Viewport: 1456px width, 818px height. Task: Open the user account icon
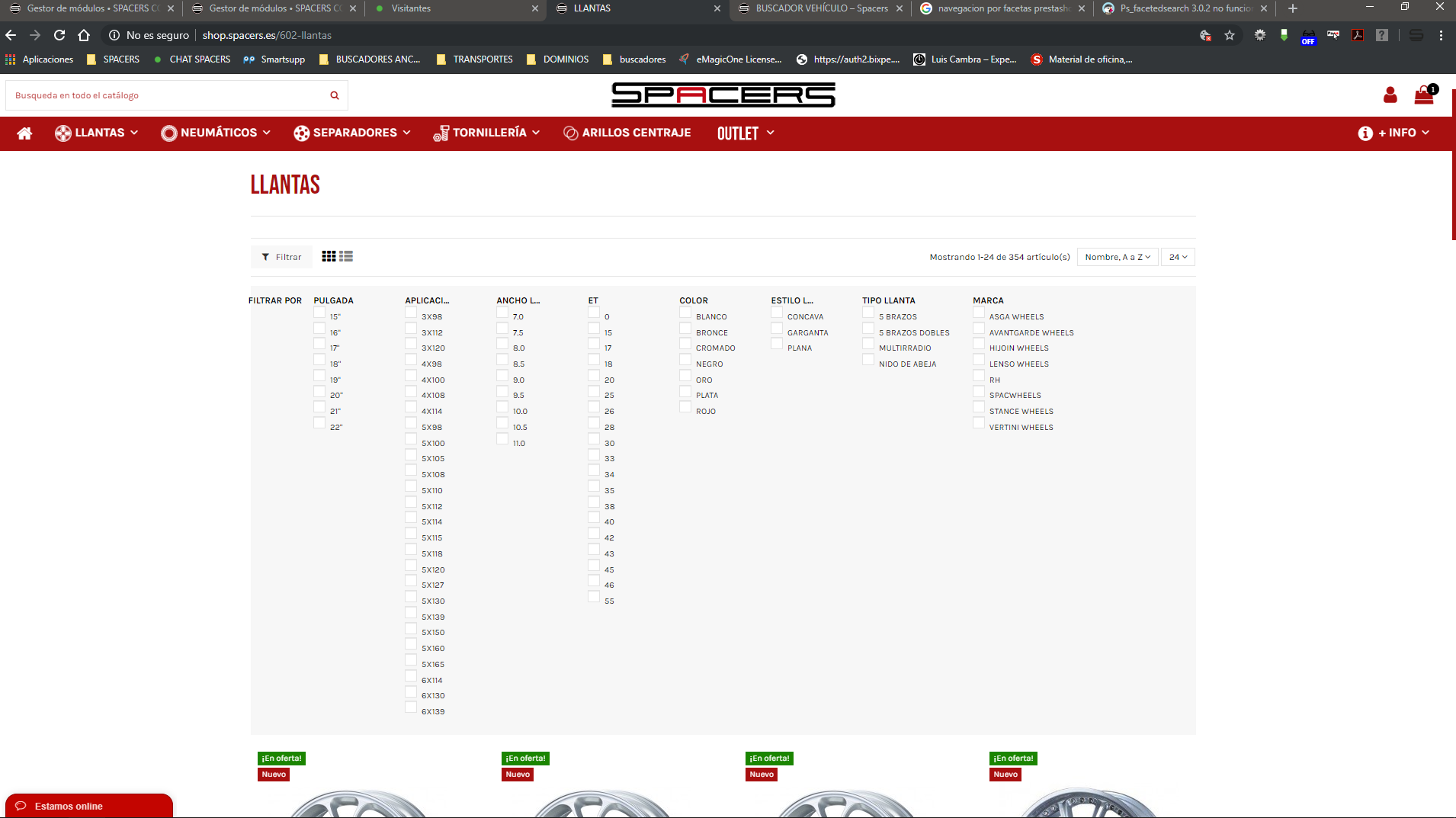[x=1390, y=95]
